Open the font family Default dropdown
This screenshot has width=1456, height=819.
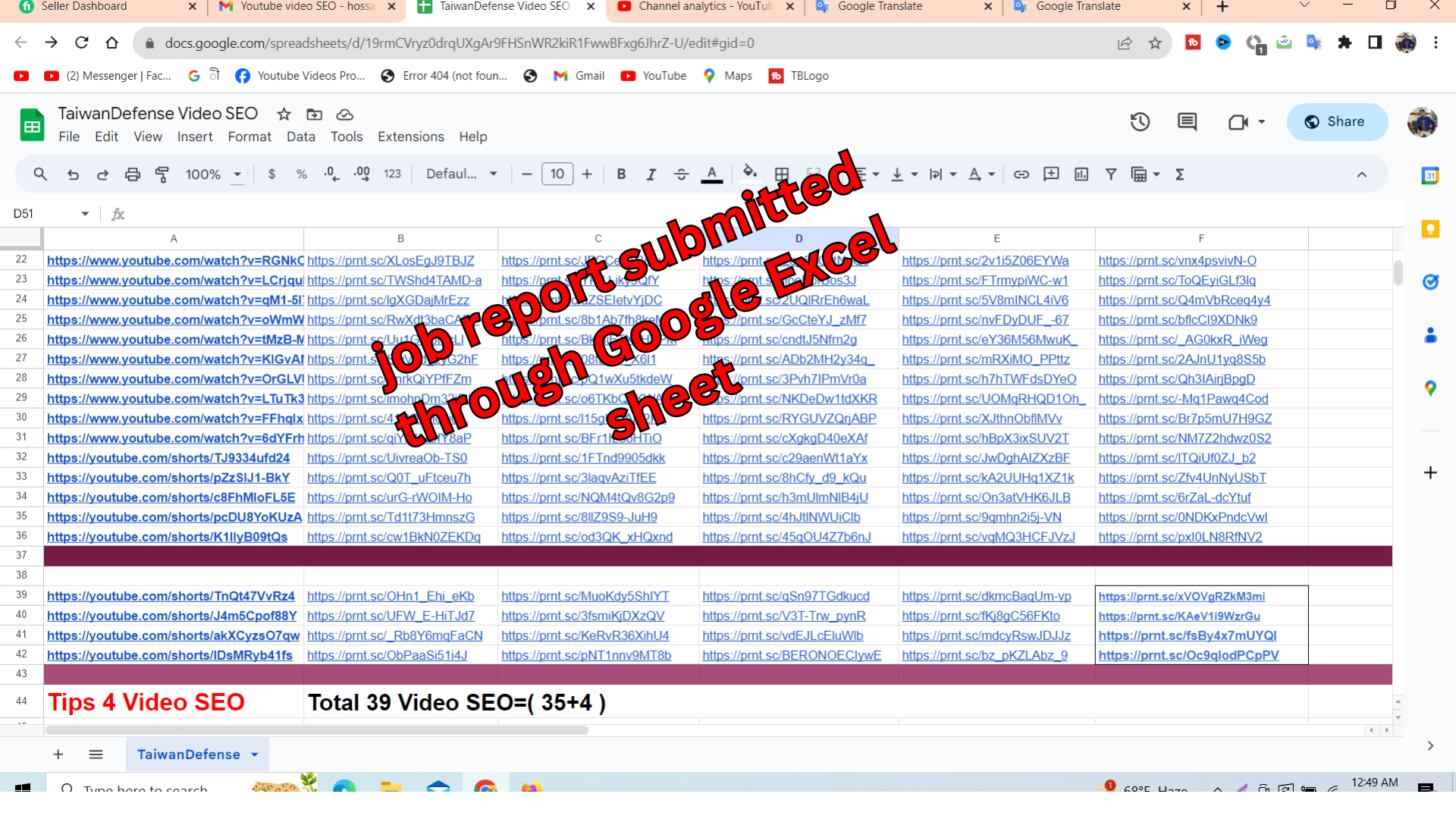461,174
